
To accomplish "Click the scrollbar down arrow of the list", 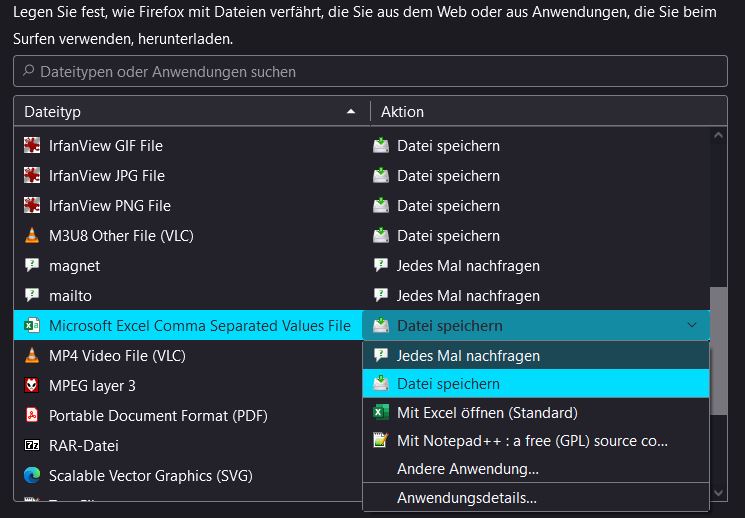I will point(718,493).
